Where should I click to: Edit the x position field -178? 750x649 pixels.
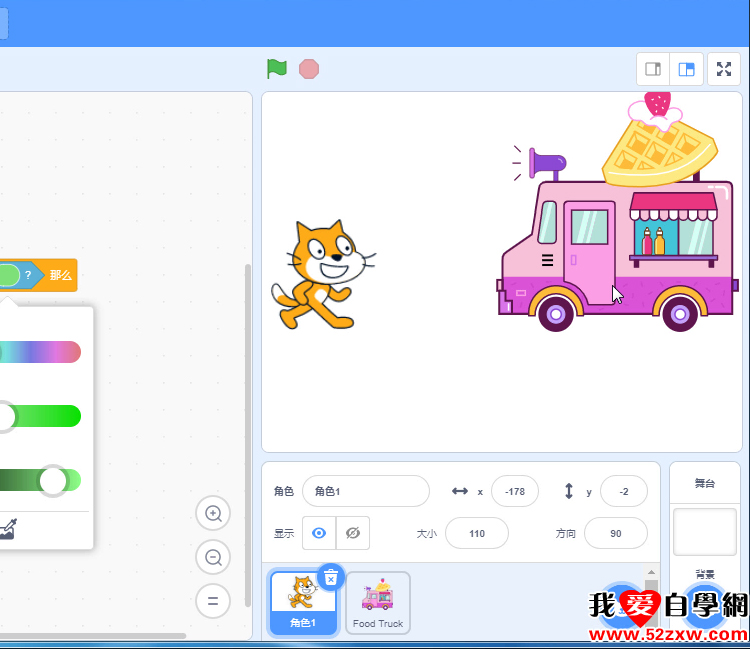coord(515,491)
